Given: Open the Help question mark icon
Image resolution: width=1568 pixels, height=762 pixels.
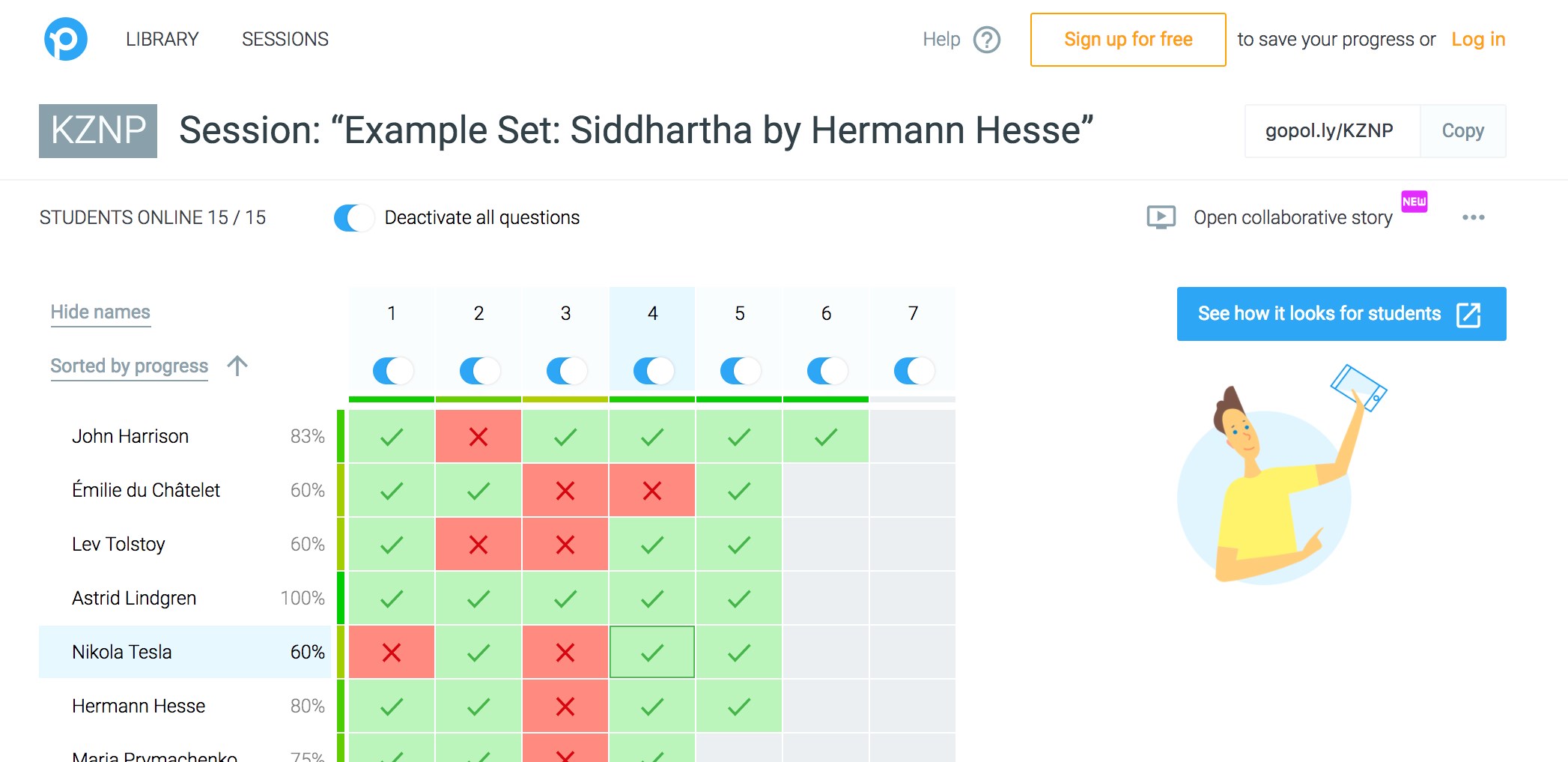Looking at the screenshot, I should click(986, 40).
